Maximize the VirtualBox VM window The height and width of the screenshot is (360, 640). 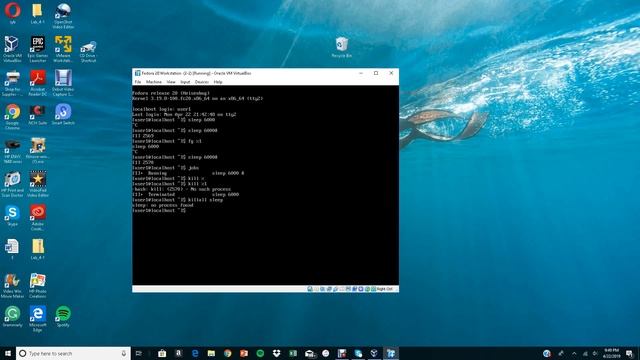(x=376, y=73)
